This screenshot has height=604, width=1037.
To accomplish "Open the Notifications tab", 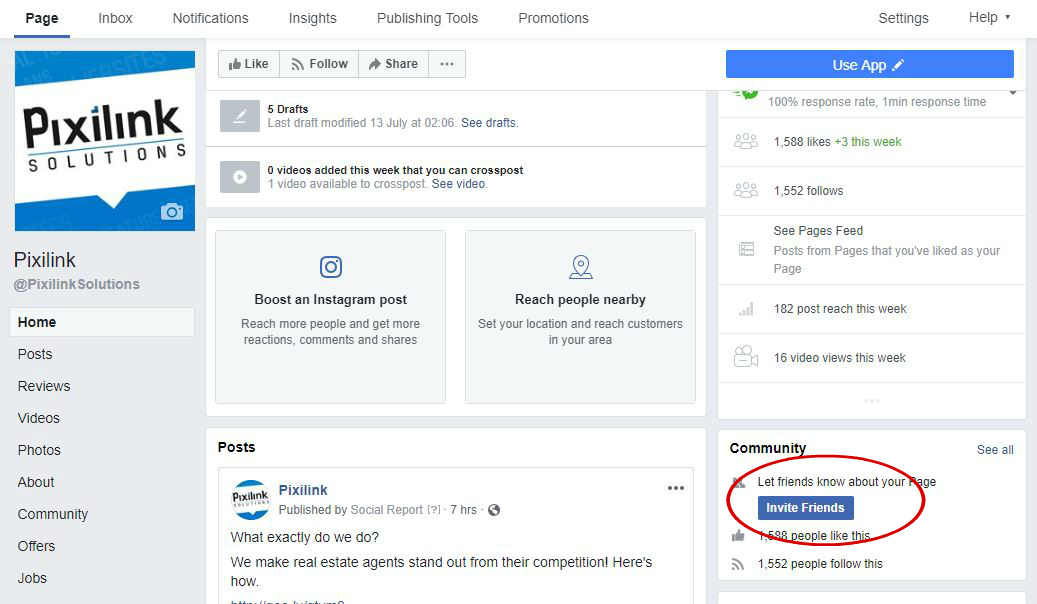I will 210,19.
